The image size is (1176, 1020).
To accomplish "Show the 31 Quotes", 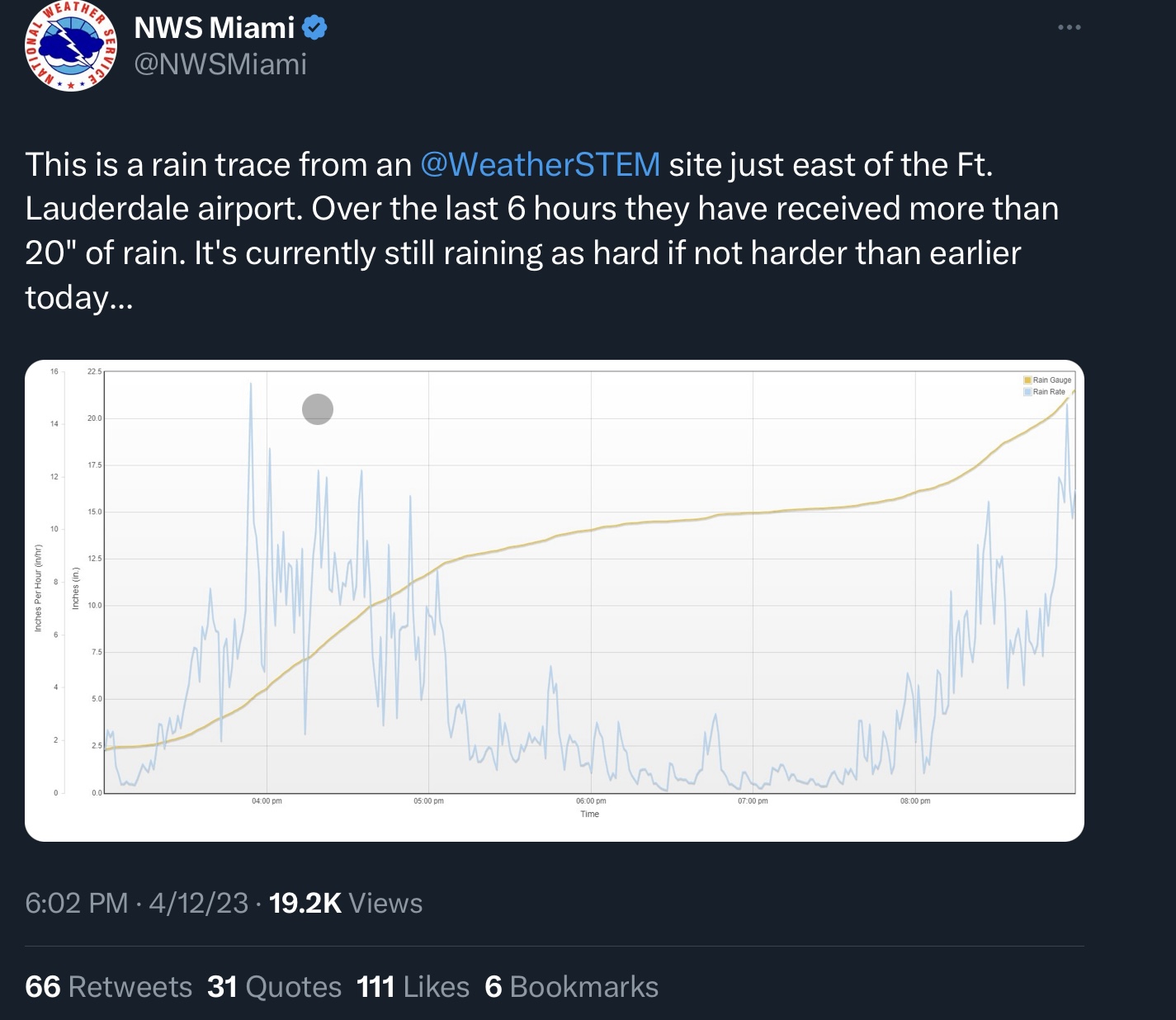I will click(274, 987).
